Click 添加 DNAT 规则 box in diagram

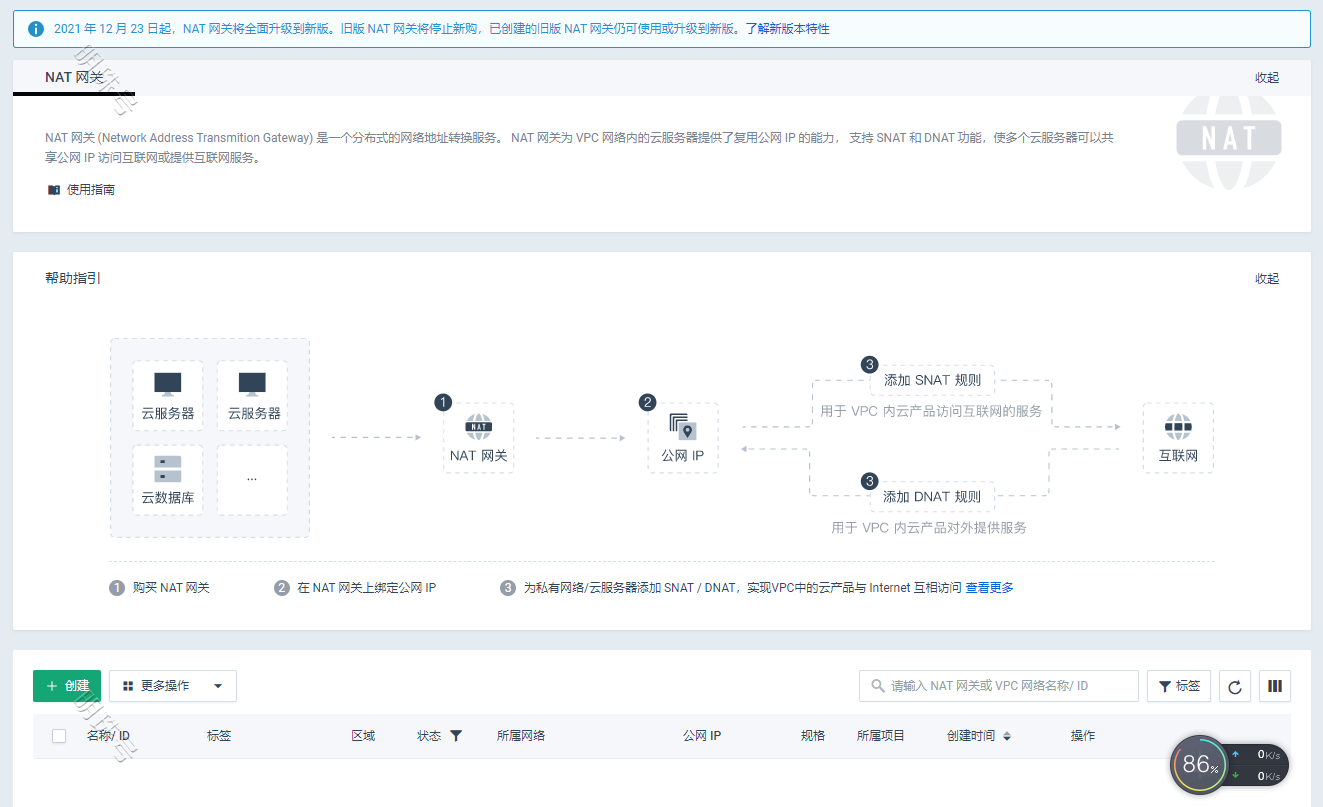(x=932, y=497)
